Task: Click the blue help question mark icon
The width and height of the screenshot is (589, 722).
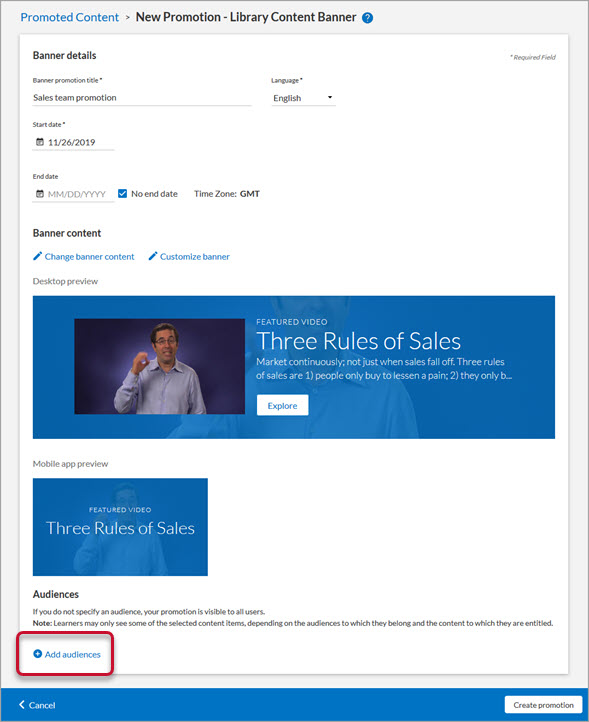Action: coord(367,18)
